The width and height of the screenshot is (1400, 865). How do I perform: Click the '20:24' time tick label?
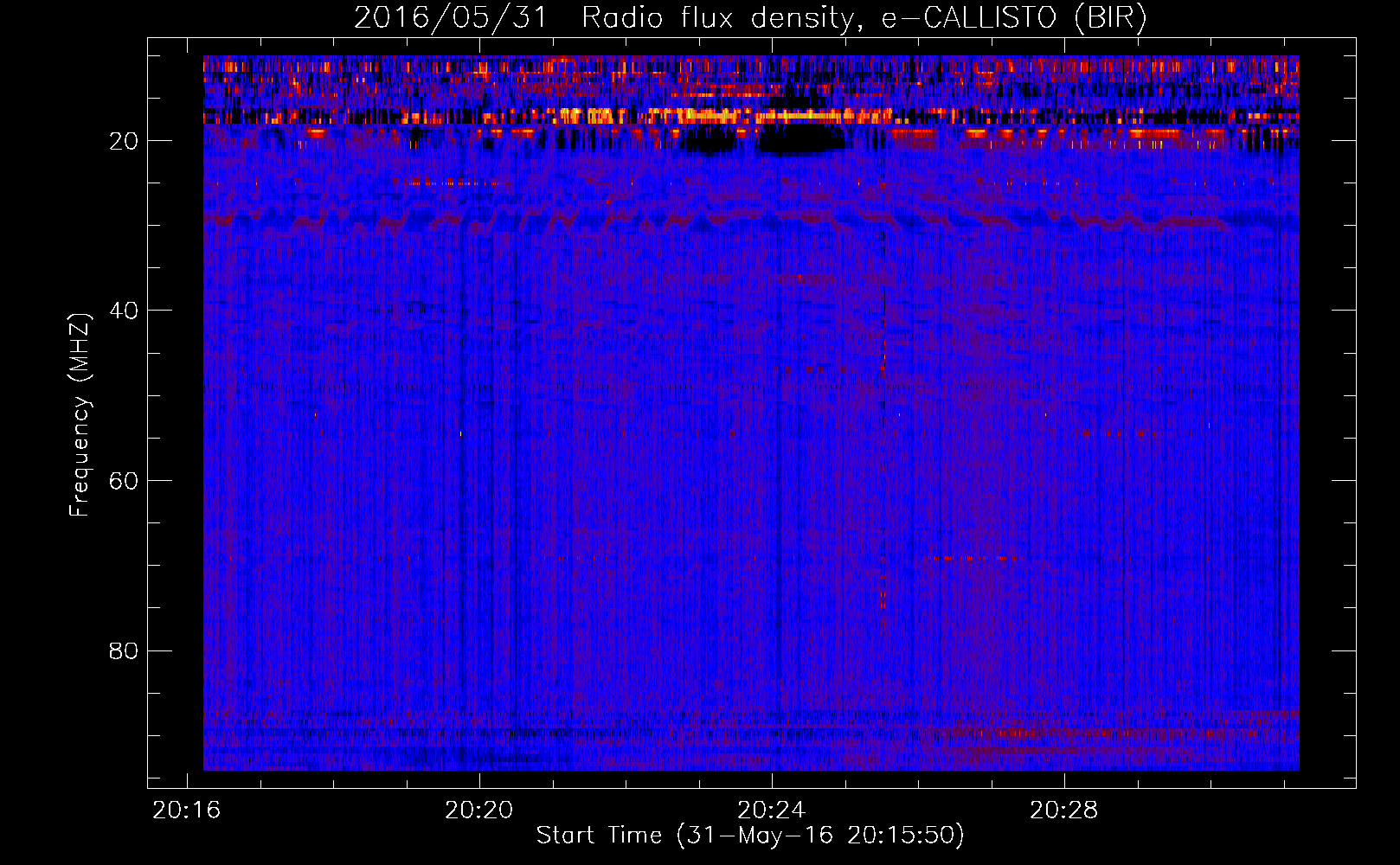click(x=772, y=811)
